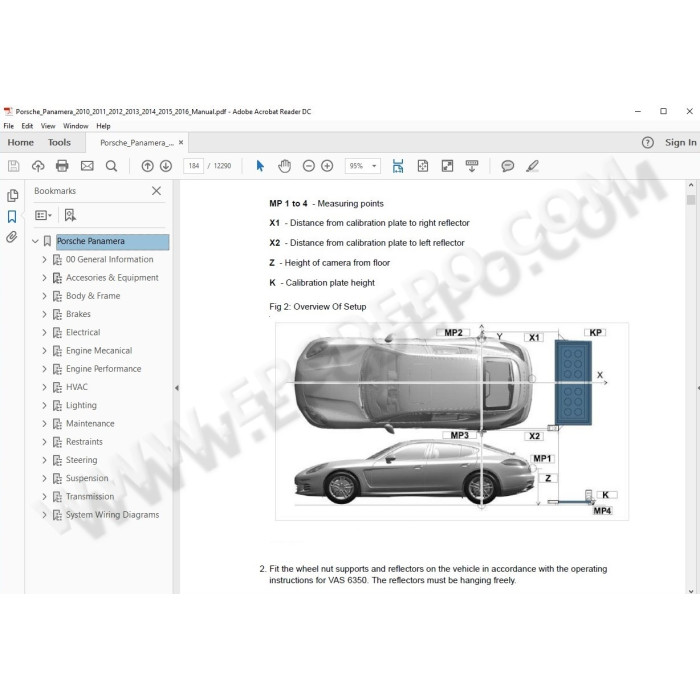
Task: Click the upload to cloud icon
Action: (38, 166)
